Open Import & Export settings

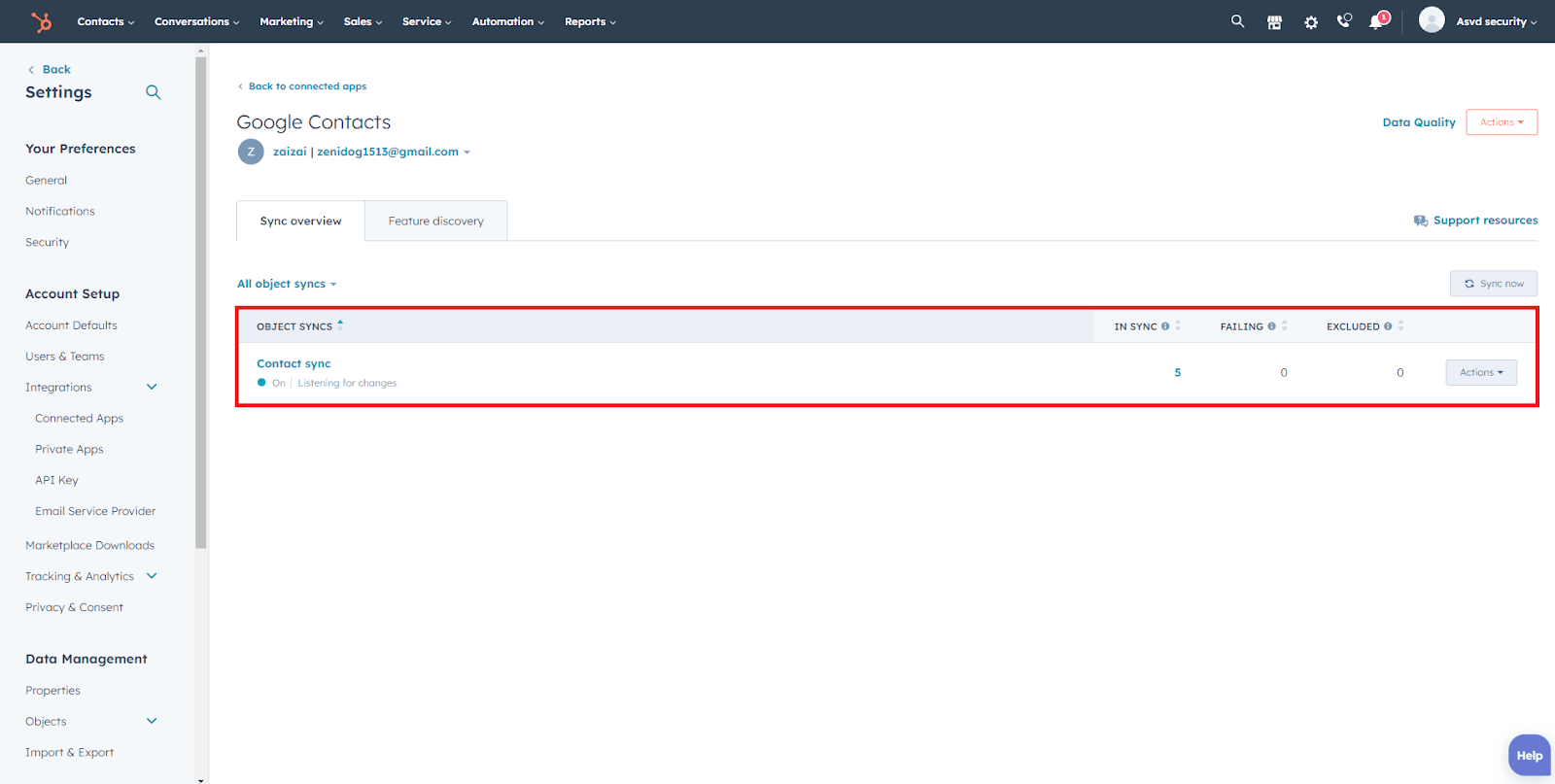(69, 753)
